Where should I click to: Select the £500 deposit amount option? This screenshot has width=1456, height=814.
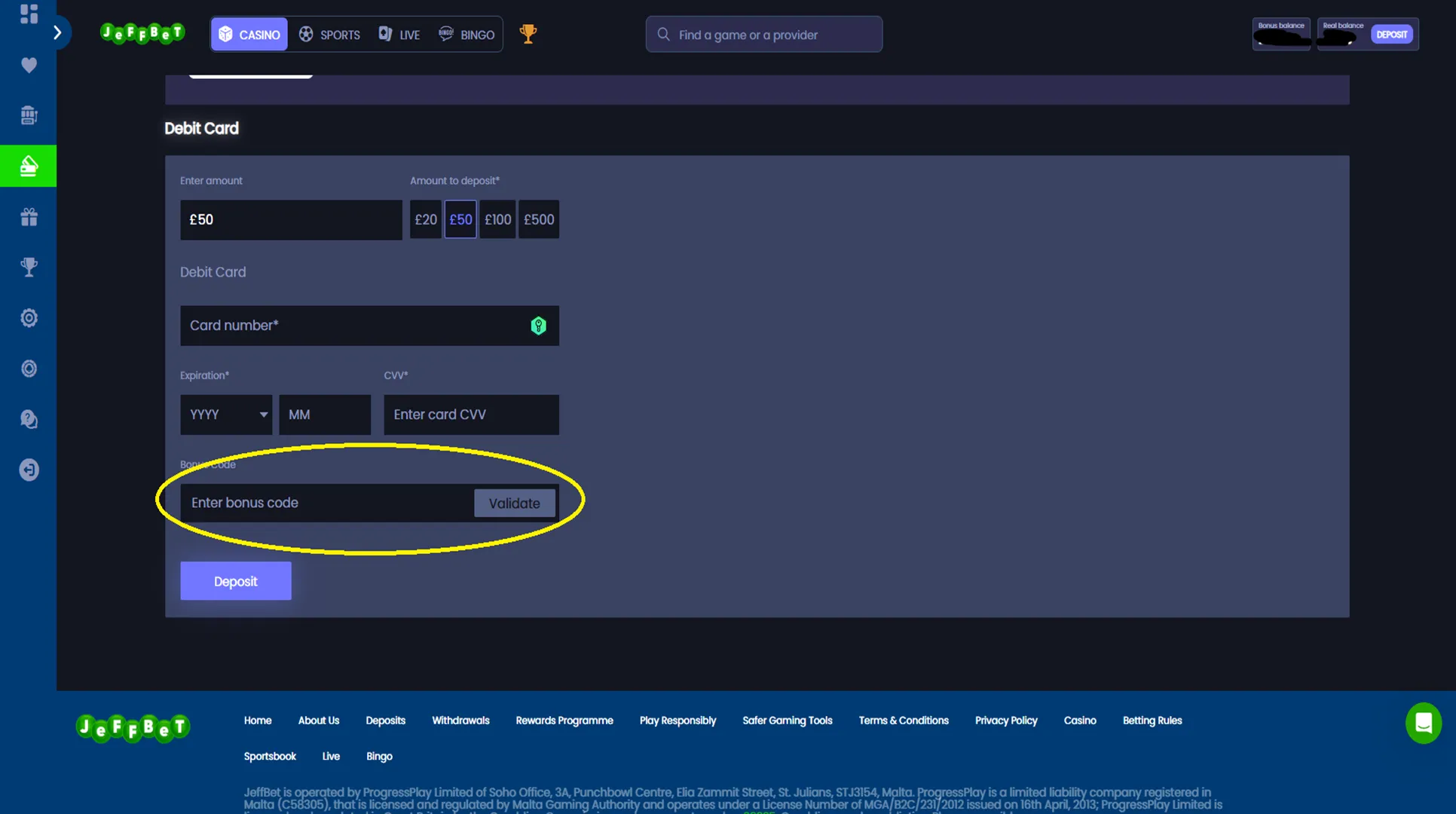tap(538, 219)
